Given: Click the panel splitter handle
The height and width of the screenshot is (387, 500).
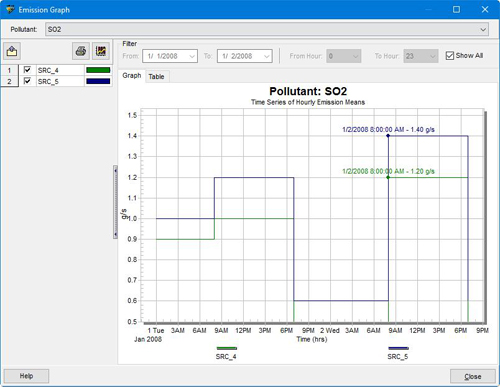Looking at the screenshot, I should click(x=115, y=202).
